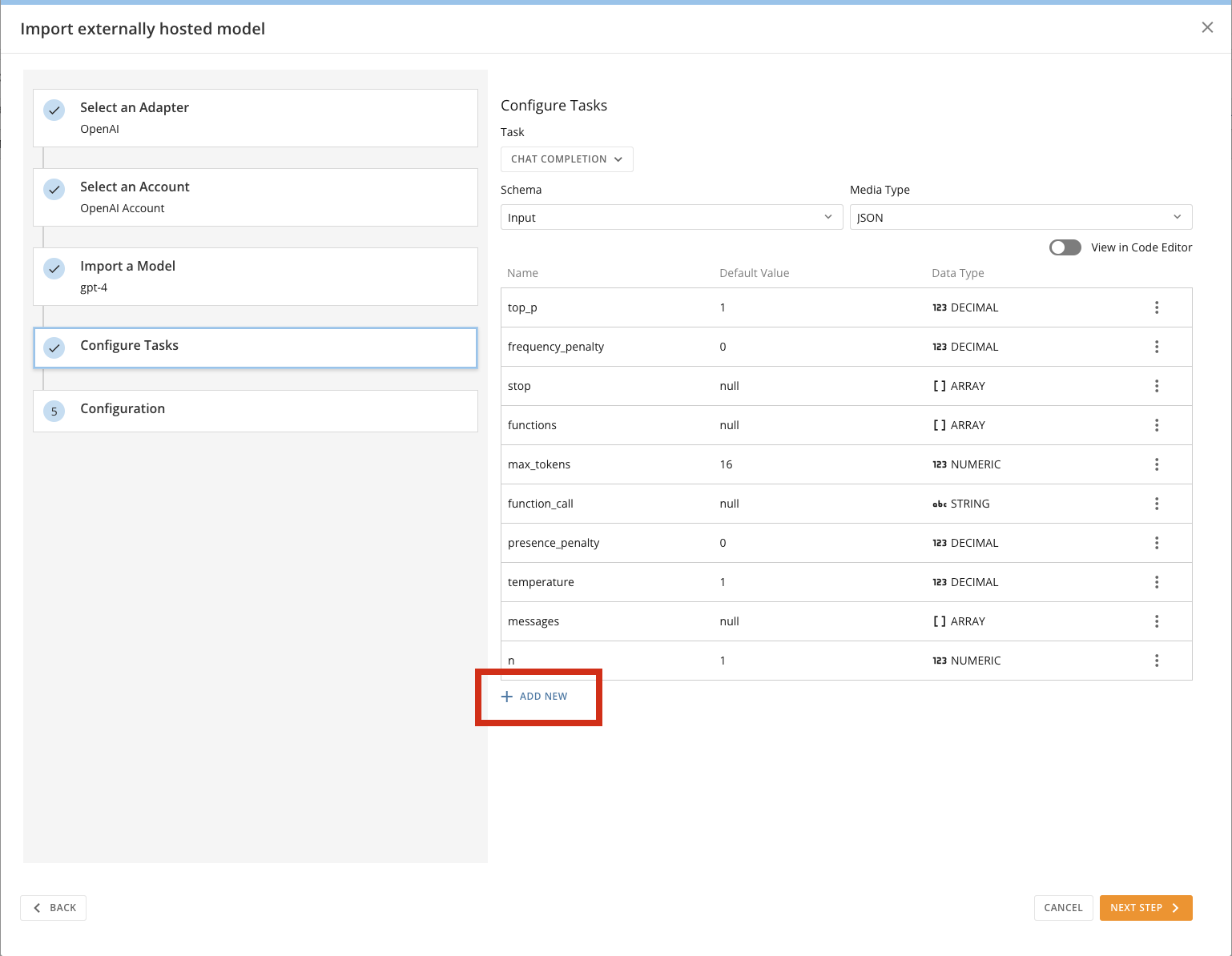
Task: Click the Default Value column header
Action: 754,273
